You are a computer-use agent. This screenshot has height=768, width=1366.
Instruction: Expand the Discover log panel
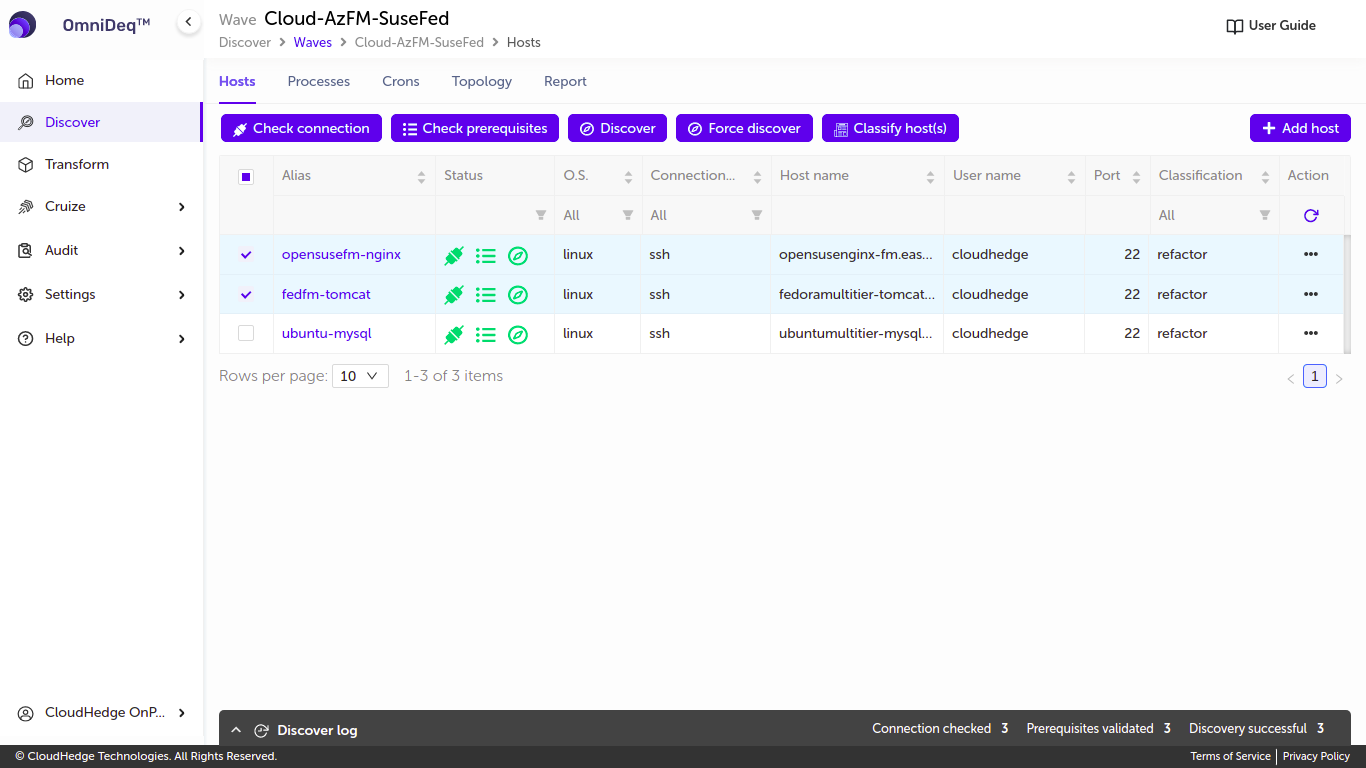click(x=236, y=730)
